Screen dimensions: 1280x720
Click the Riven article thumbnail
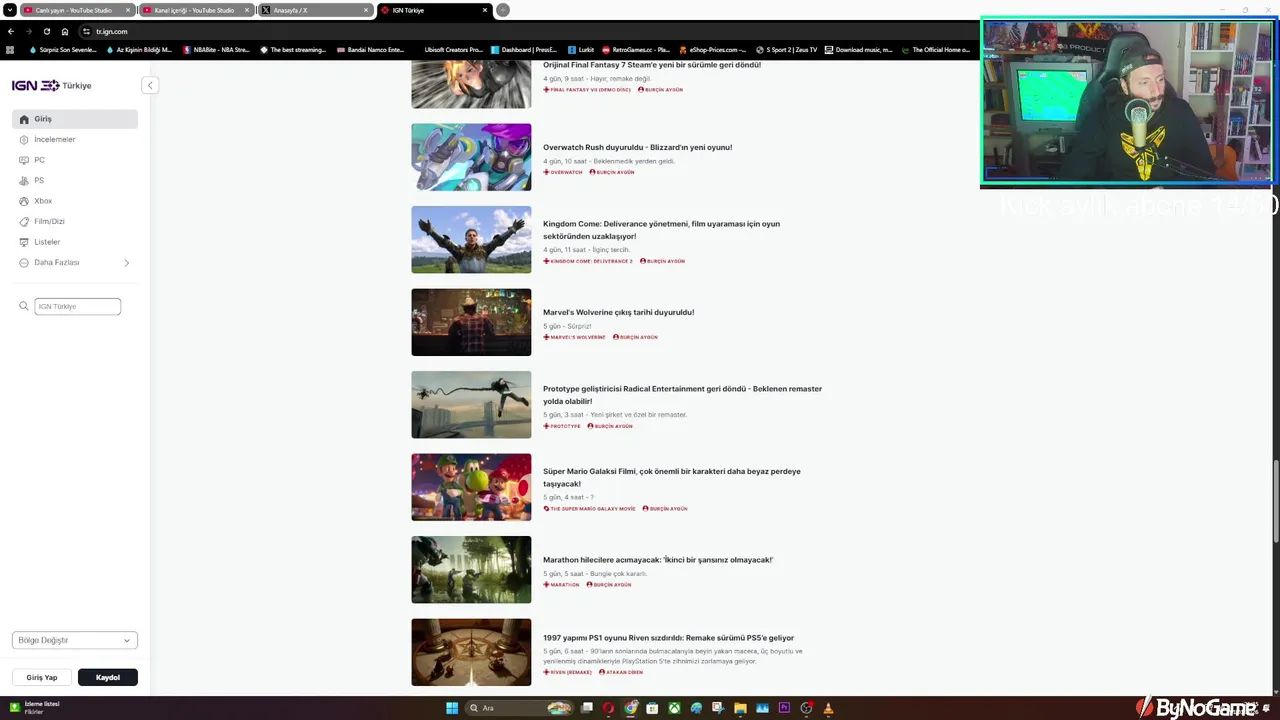tap(471, 652)
